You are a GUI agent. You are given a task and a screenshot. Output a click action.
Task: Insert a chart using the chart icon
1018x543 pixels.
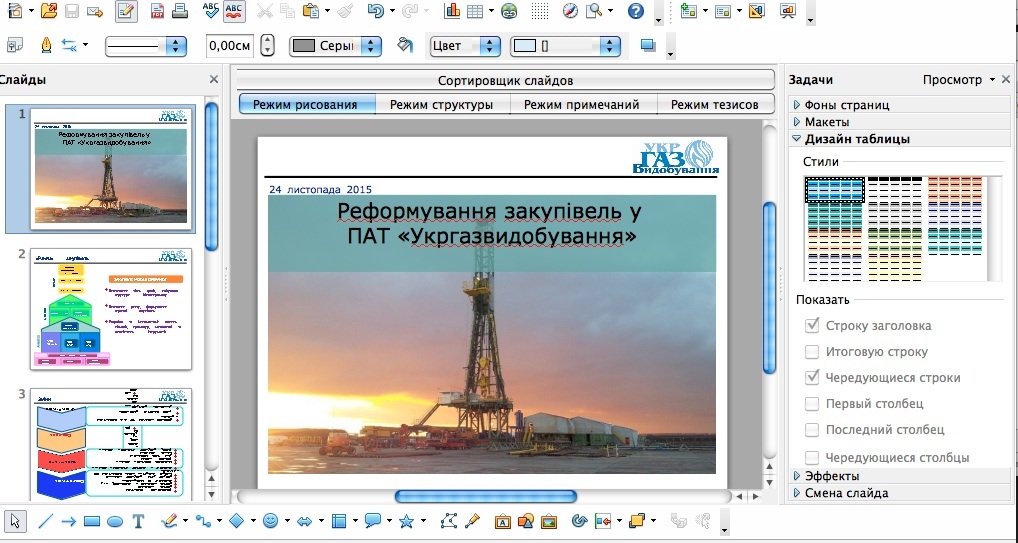451,12
